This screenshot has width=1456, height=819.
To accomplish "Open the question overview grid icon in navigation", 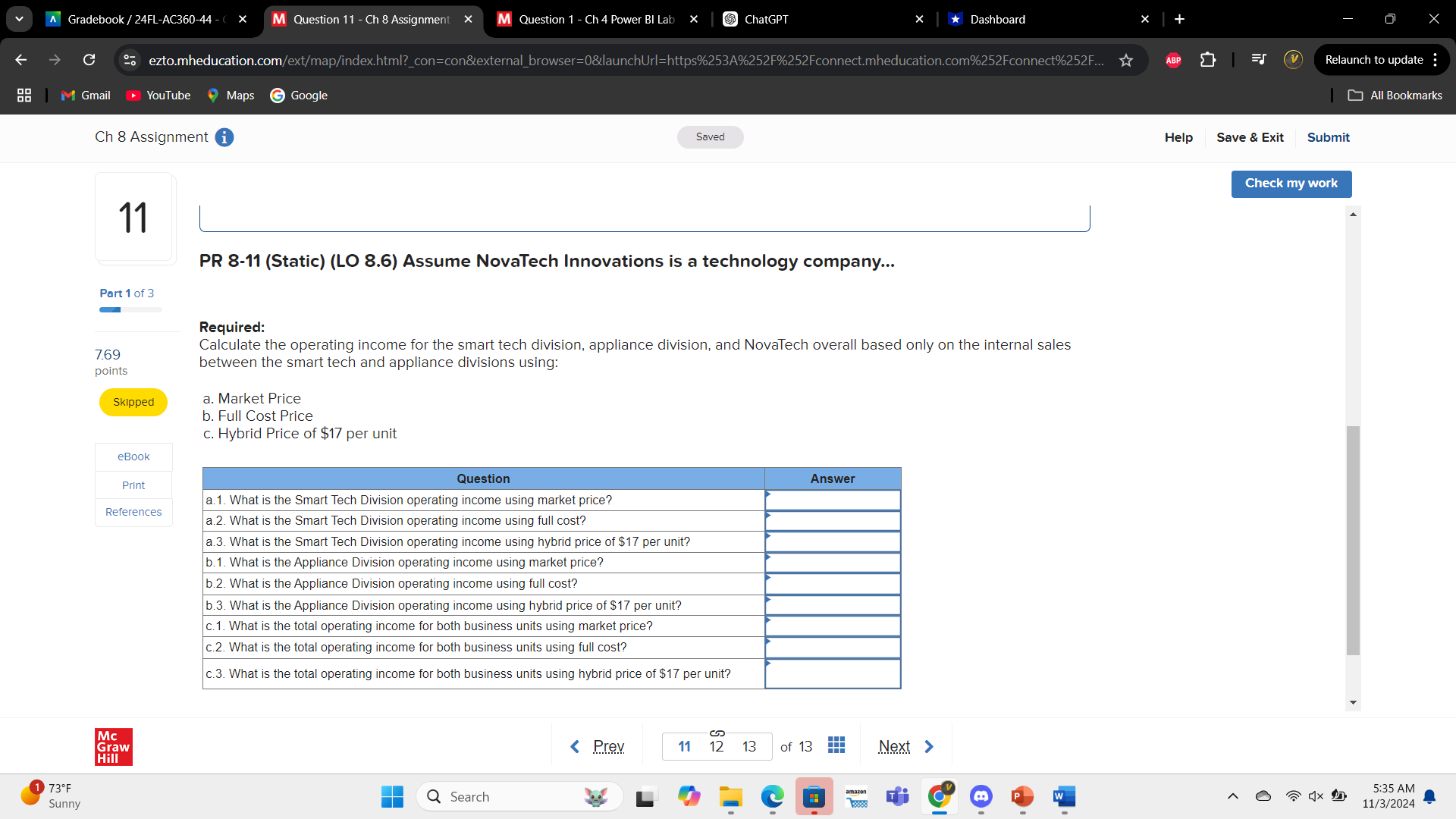I will tap(836, 745).
